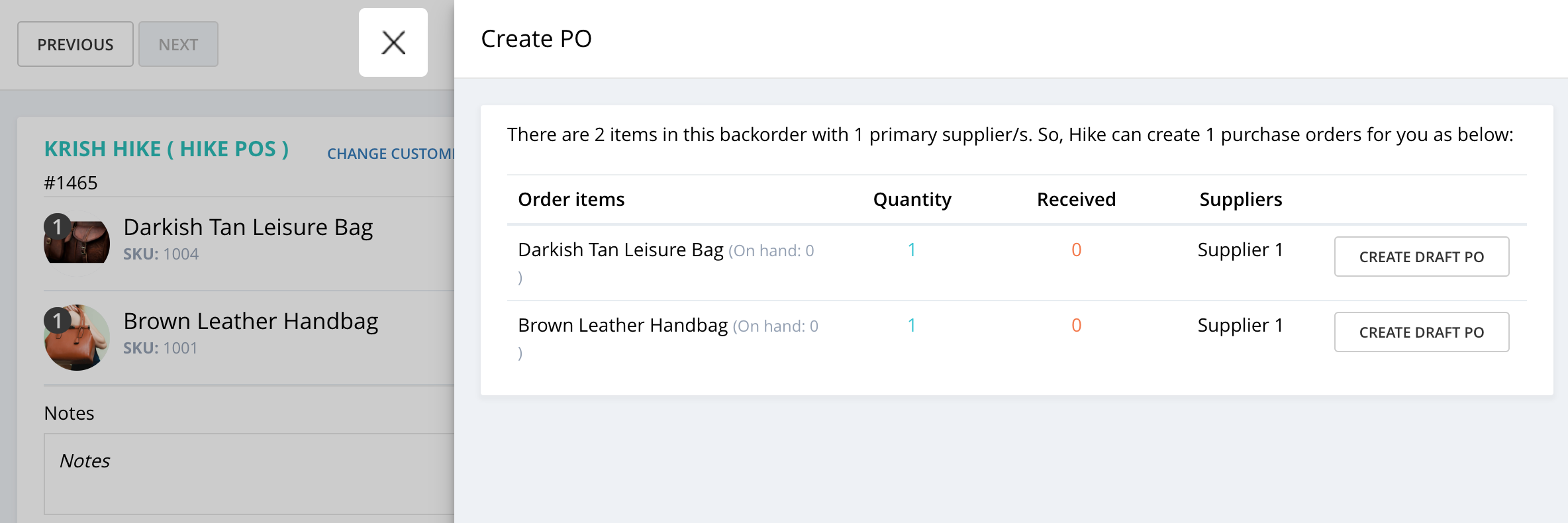Click Darkish Tan Leisure Bag product thumbnail
This screenshot has height=523, width=1568.
(x=77, y=242)
